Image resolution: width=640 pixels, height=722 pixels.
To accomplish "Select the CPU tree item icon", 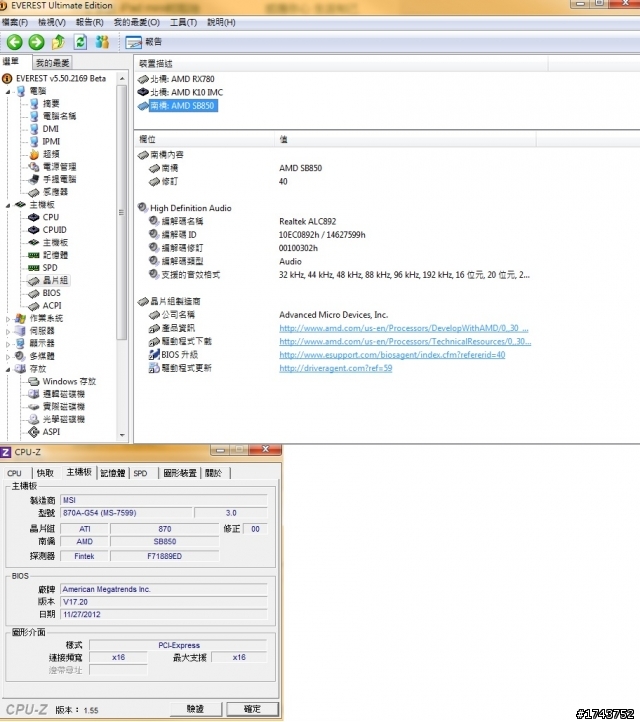I will 34,217.
